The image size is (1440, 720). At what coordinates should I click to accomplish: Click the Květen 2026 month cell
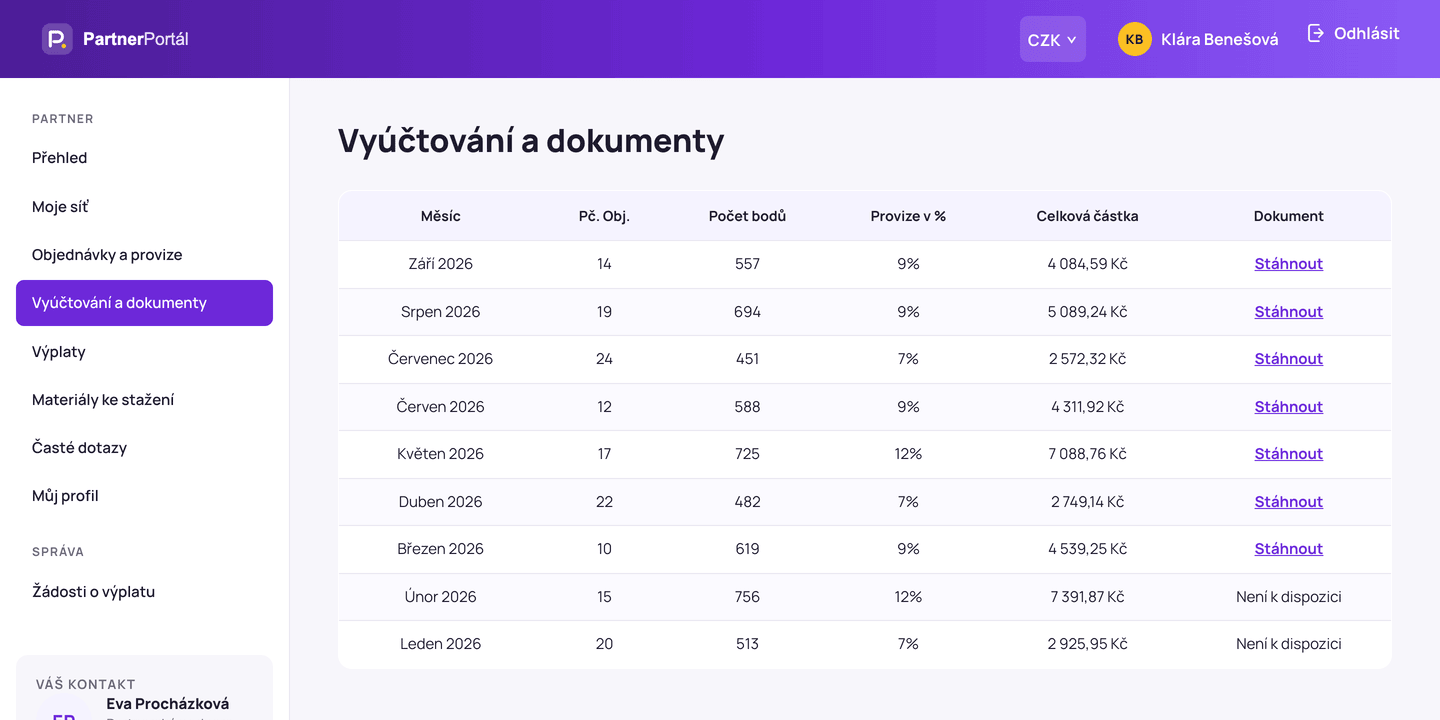coord(441,454)
